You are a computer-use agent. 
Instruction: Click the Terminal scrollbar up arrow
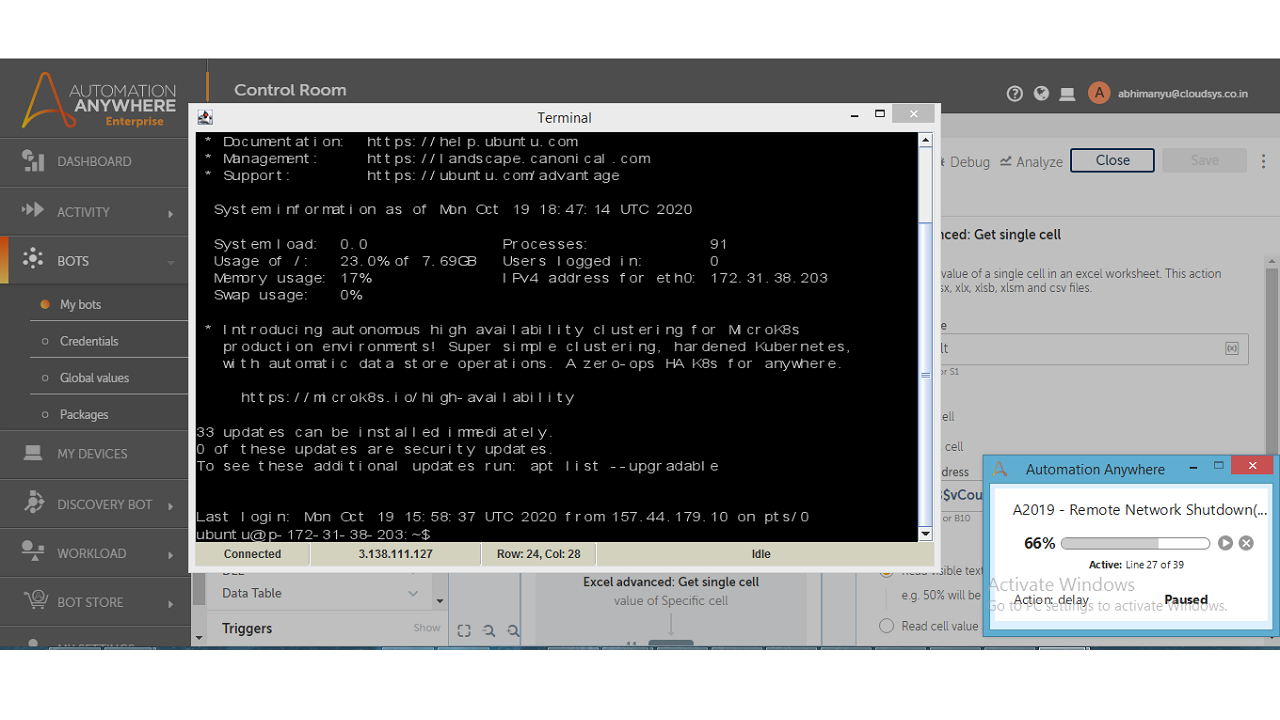[925, 140]
